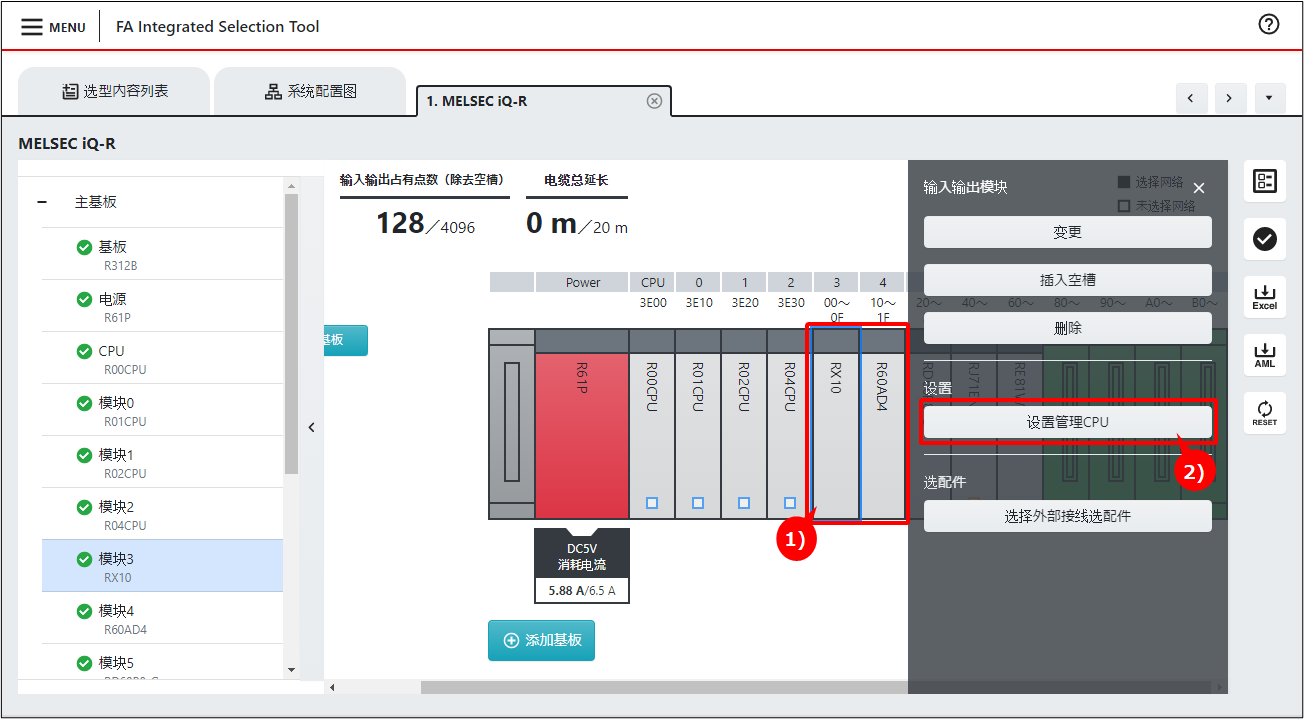This screenshot has height=719, width=1304.
Task: Click the Excel export icon
Action: 1264,297
